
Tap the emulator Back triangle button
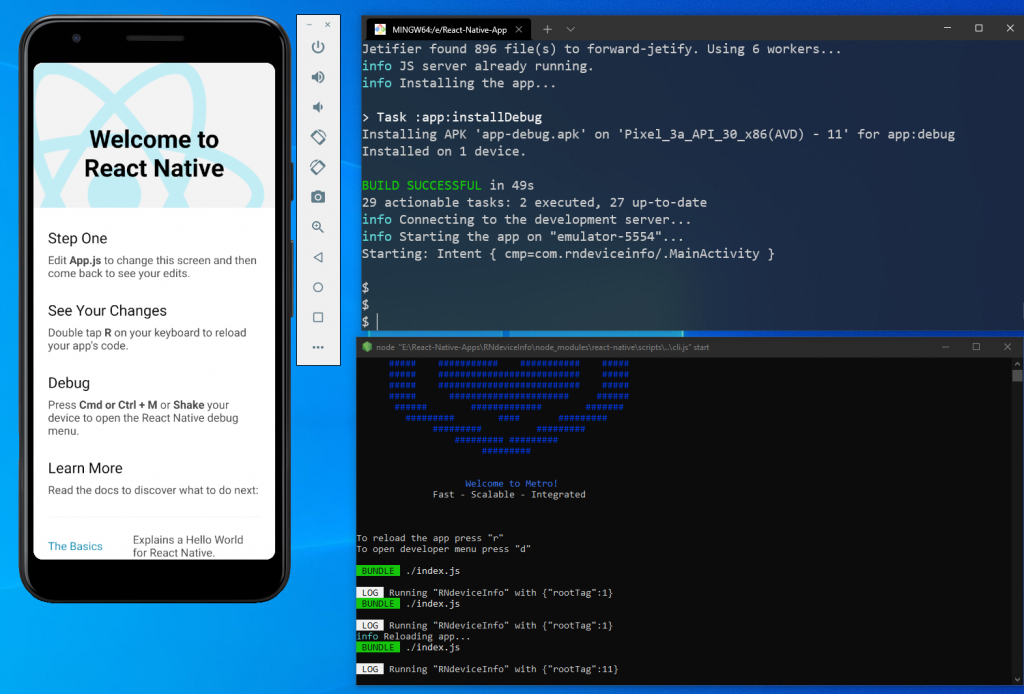[318, 257]
